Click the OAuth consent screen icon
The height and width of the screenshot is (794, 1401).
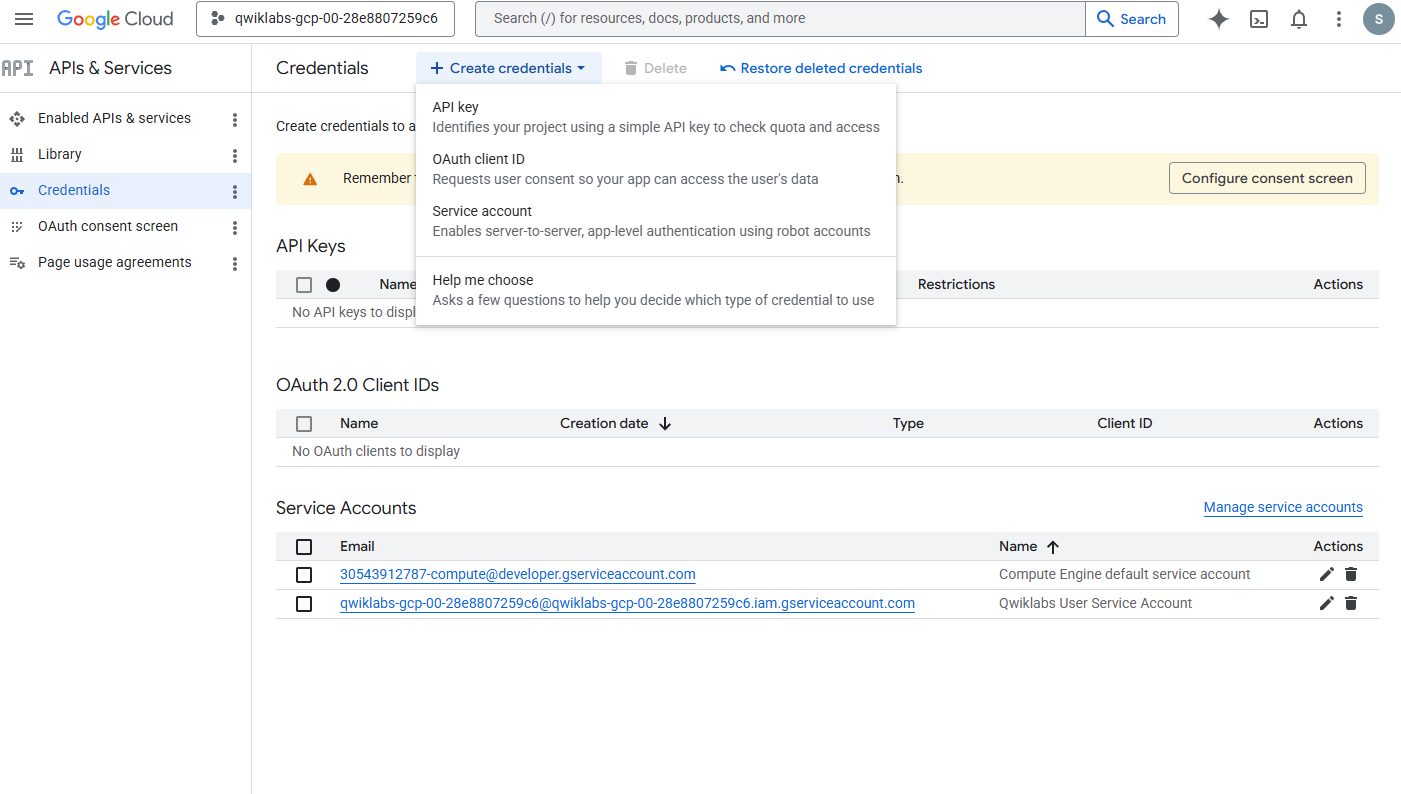17,226
